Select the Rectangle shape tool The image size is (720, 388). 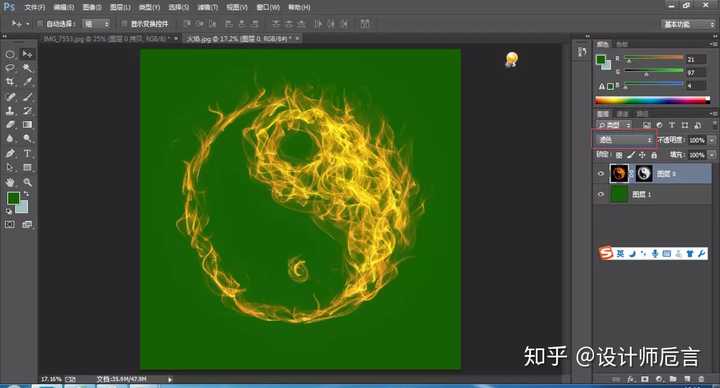pos(27,168)
